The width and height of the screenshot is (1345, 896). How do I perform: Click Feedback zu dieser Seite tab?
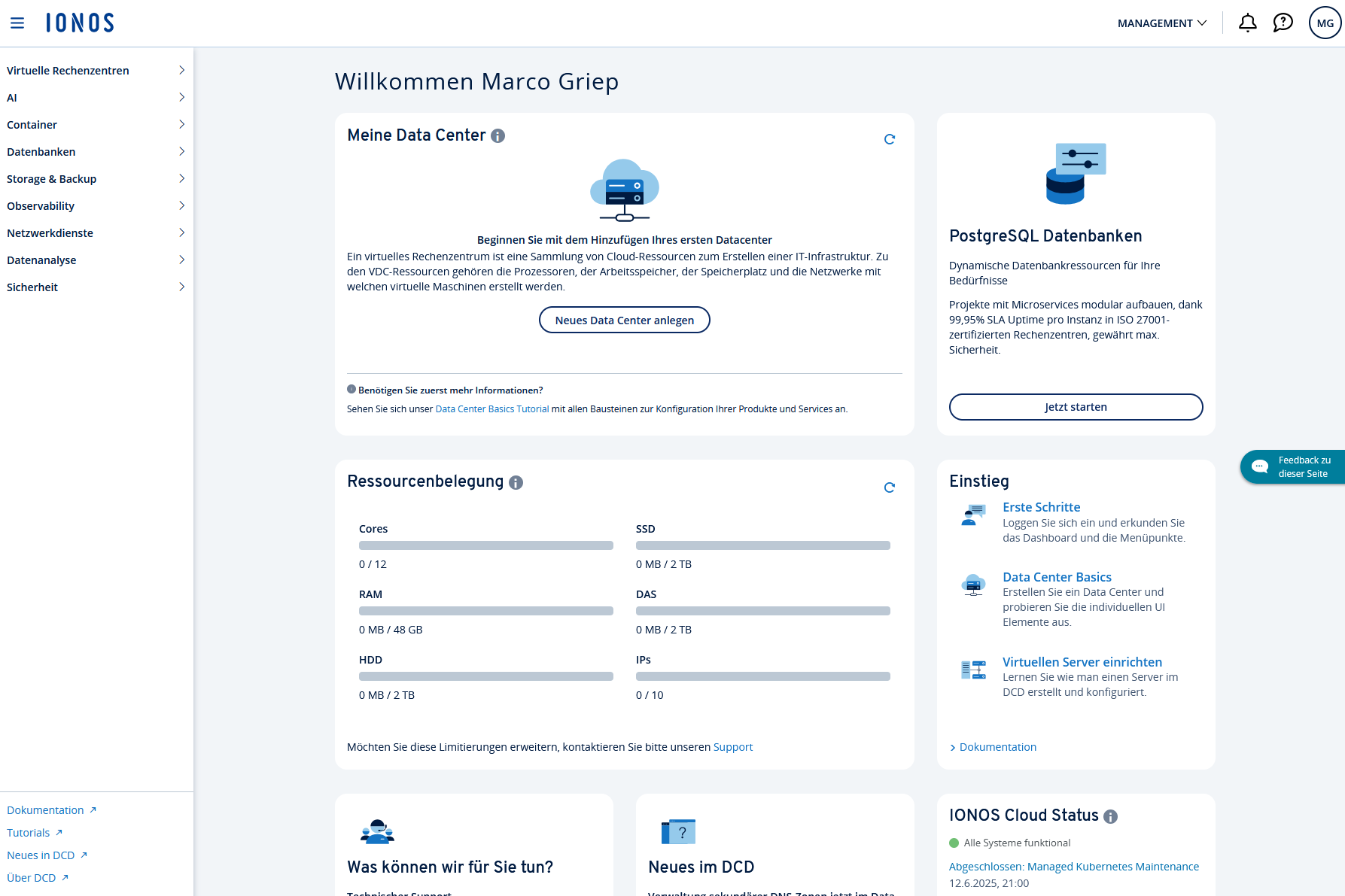click(x=1292, y=467)
